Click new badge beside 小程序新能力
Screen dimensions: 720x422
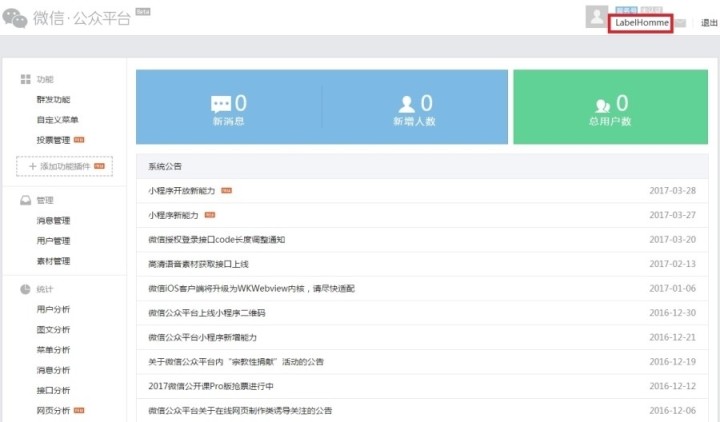coord(210,214)
